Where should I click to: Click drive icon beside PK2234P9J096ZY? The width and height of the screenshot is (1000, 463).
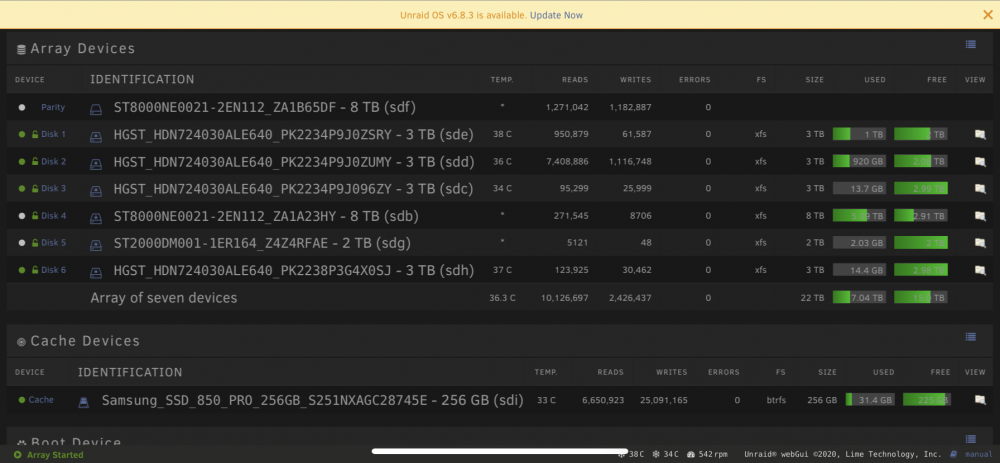(x=96, y=191)
